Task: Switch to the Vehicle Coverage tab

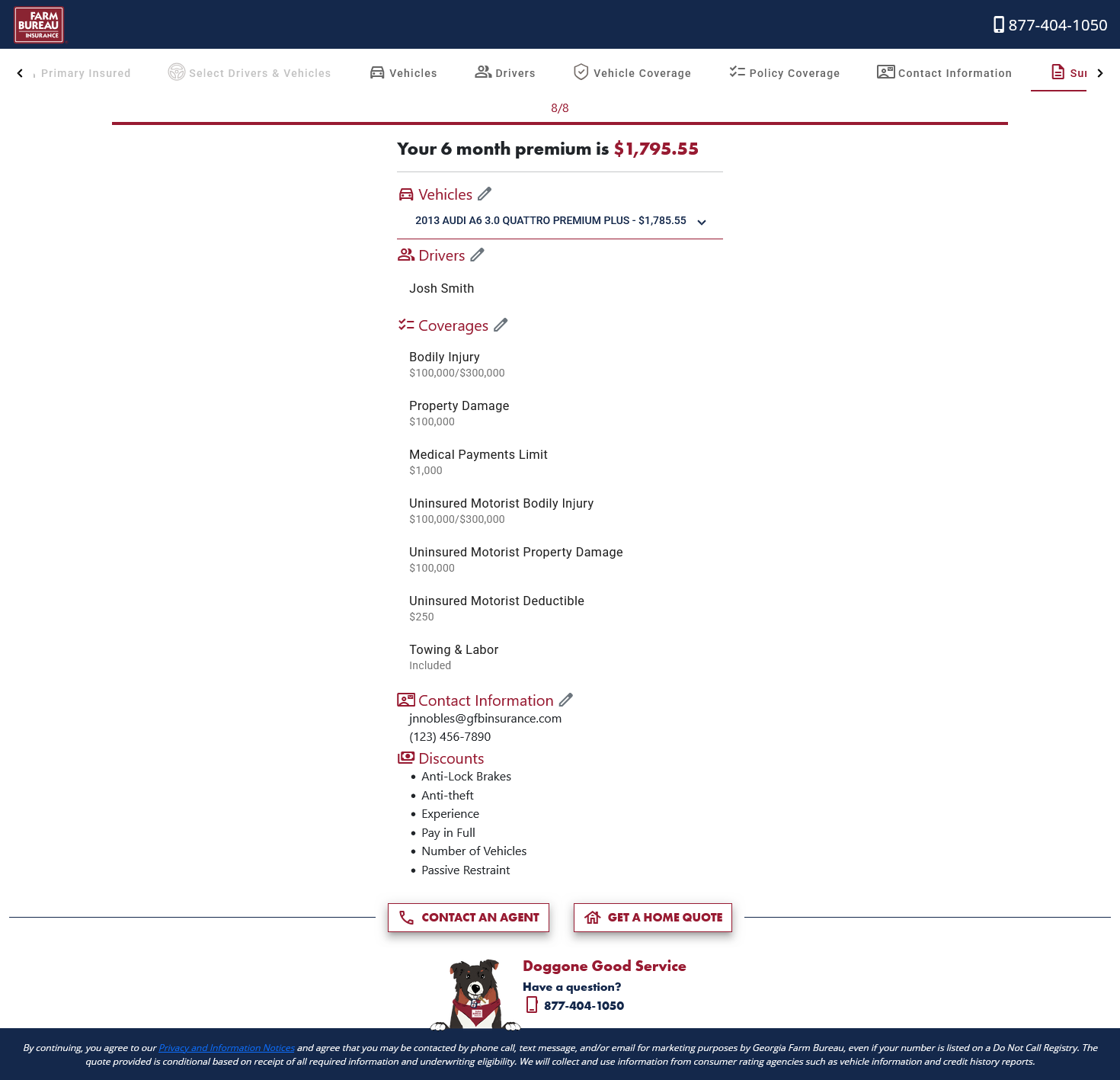Action: 632,72
